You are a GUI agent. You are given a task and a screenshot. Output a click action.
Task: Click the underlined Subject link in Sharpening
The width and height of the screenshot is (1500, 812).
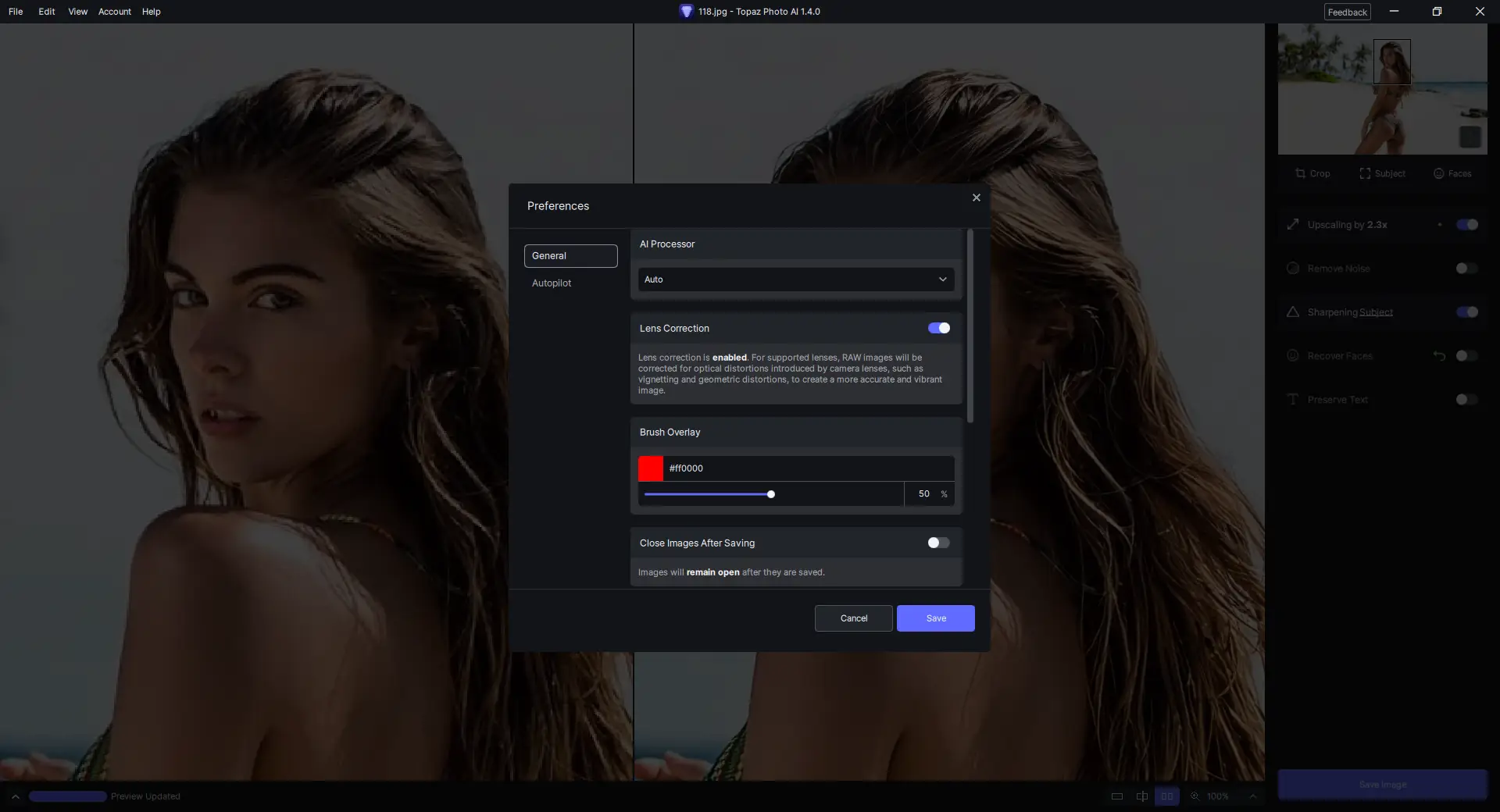click(x=1377, y=312)
